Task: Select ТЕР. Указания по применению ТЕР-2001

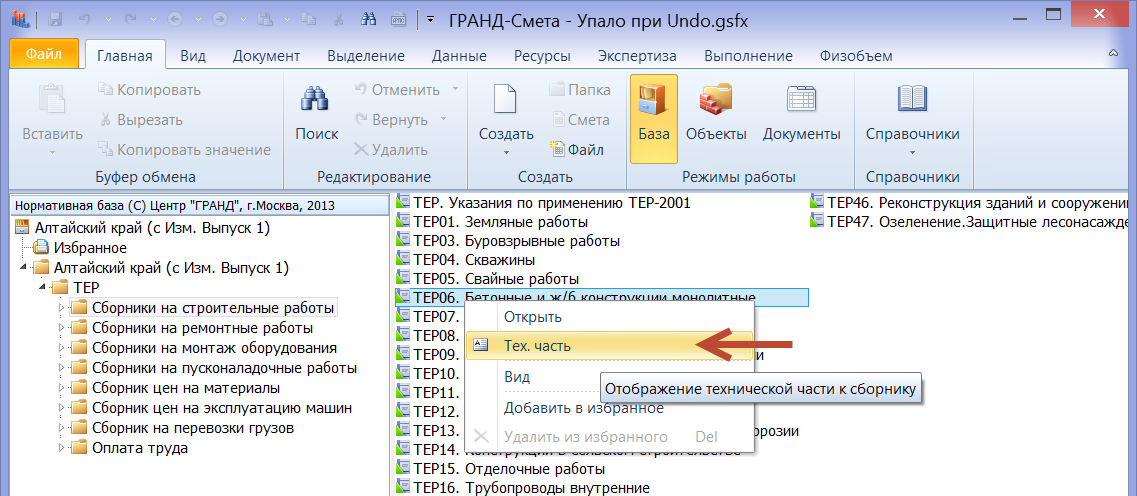Action: (x=542, y=202)
